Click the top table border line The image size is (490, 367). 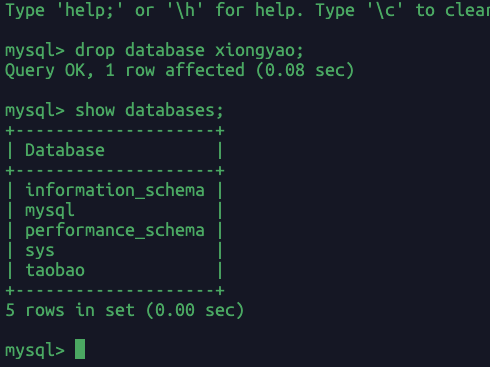click(115, 130)
